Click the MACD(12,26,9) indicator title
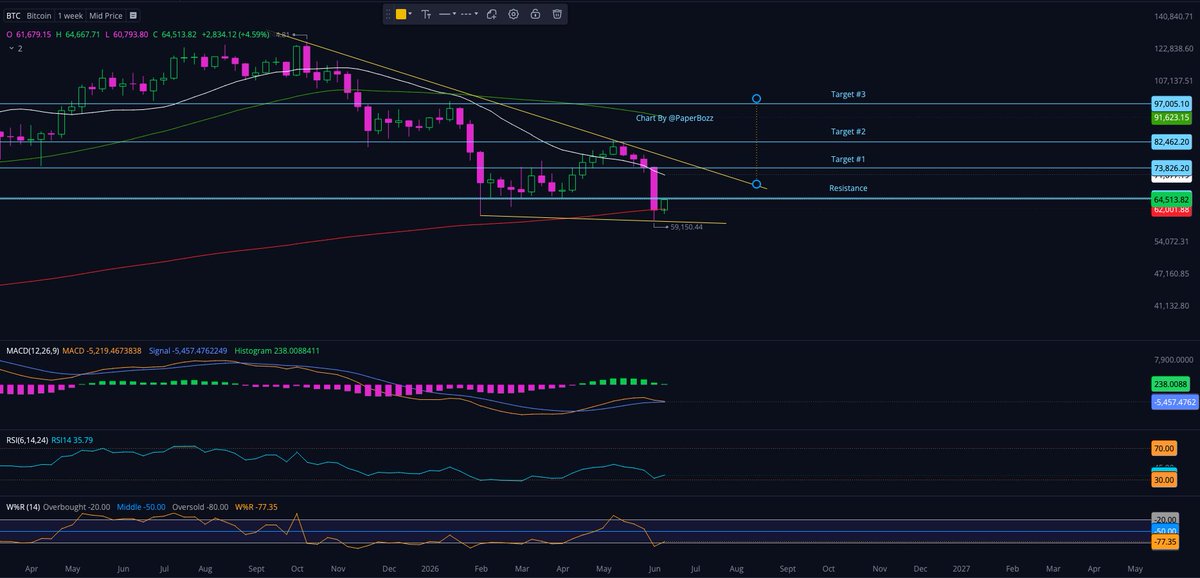The image size is (1200, 578). (x=32, y=352)
